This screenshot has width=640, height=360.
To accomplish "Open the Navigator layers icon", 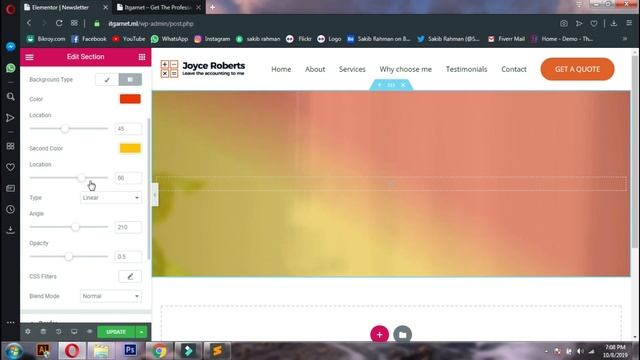I will point(43,332).
